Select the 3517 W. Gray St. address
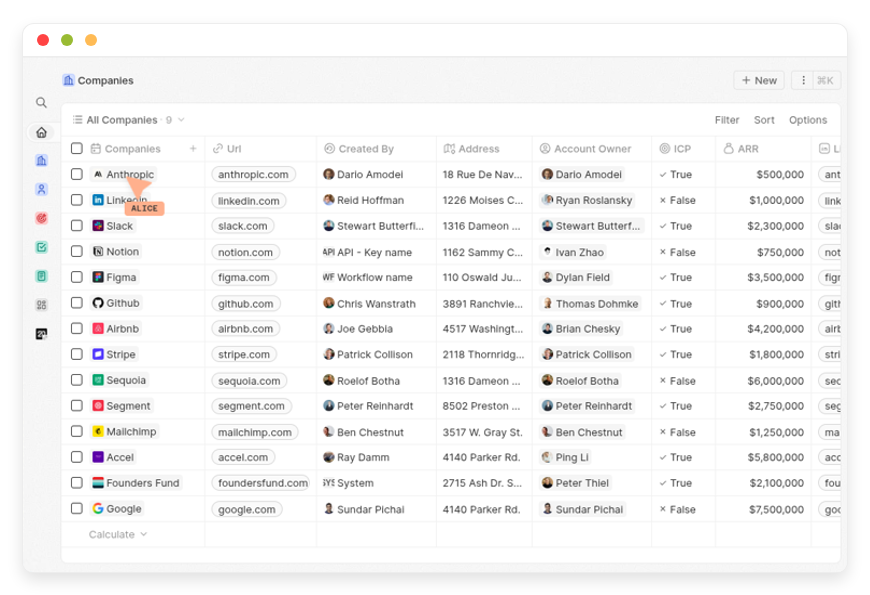 [x=483, y=432]
